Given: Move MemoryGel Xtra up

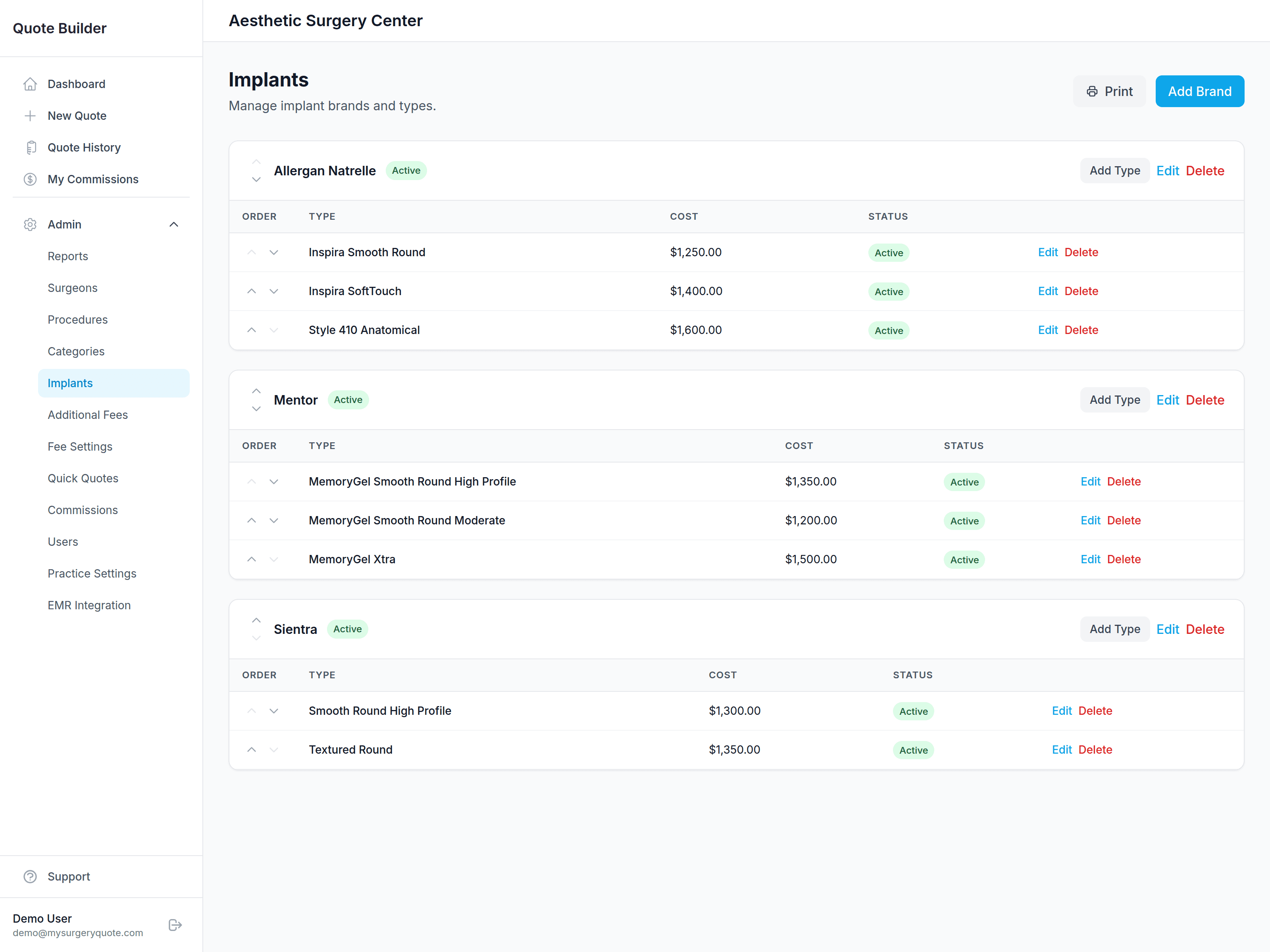Looking at the screenshot, I should coord(252,559).
